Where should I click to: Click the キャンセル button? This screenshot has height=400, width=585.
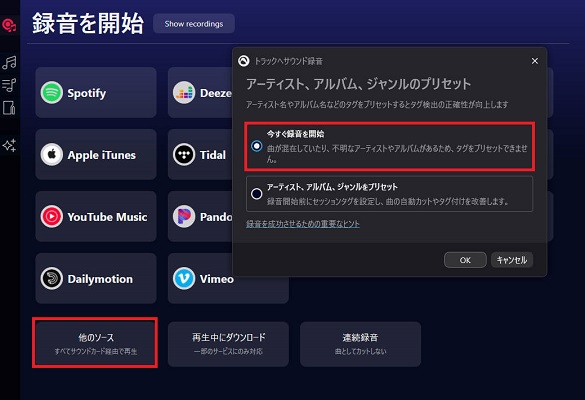coord(512,260)
